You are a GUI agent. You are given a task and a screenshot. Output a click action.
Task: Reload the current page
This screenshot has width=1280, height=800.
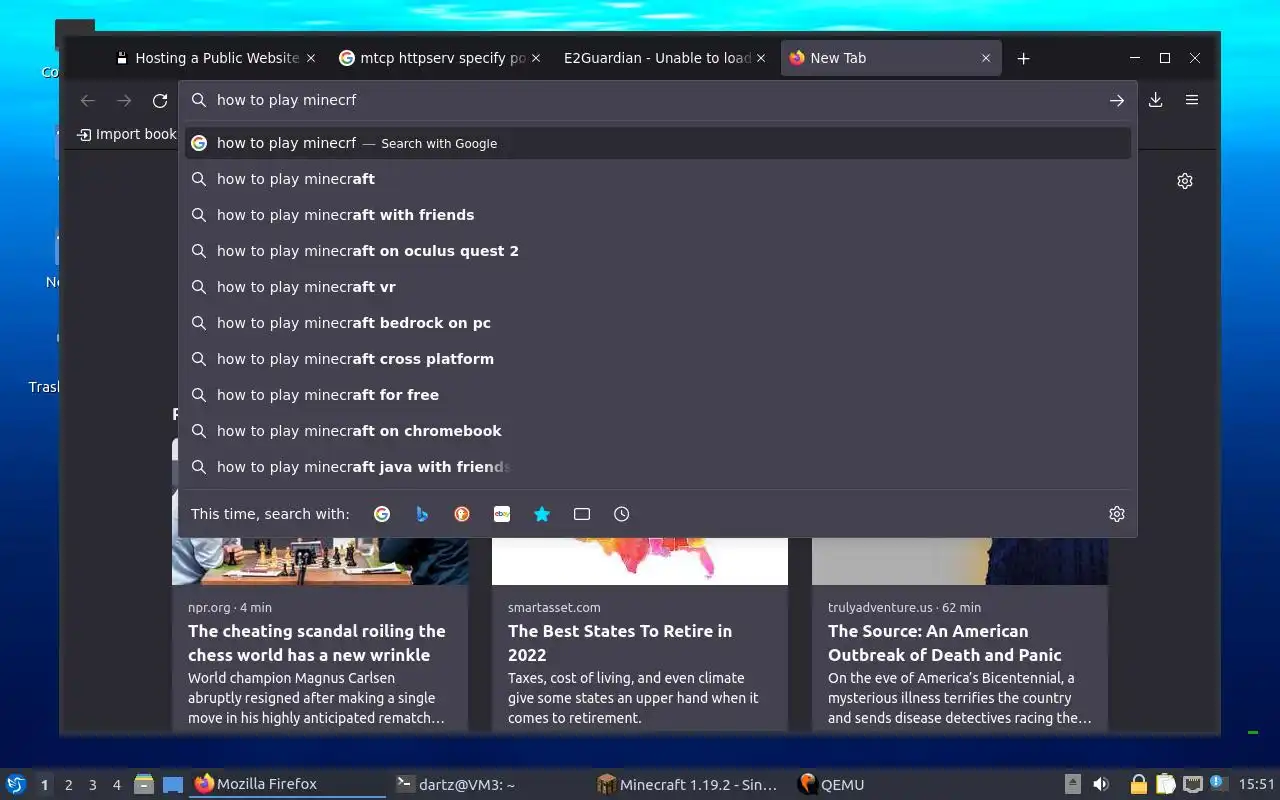coord(160,100)
